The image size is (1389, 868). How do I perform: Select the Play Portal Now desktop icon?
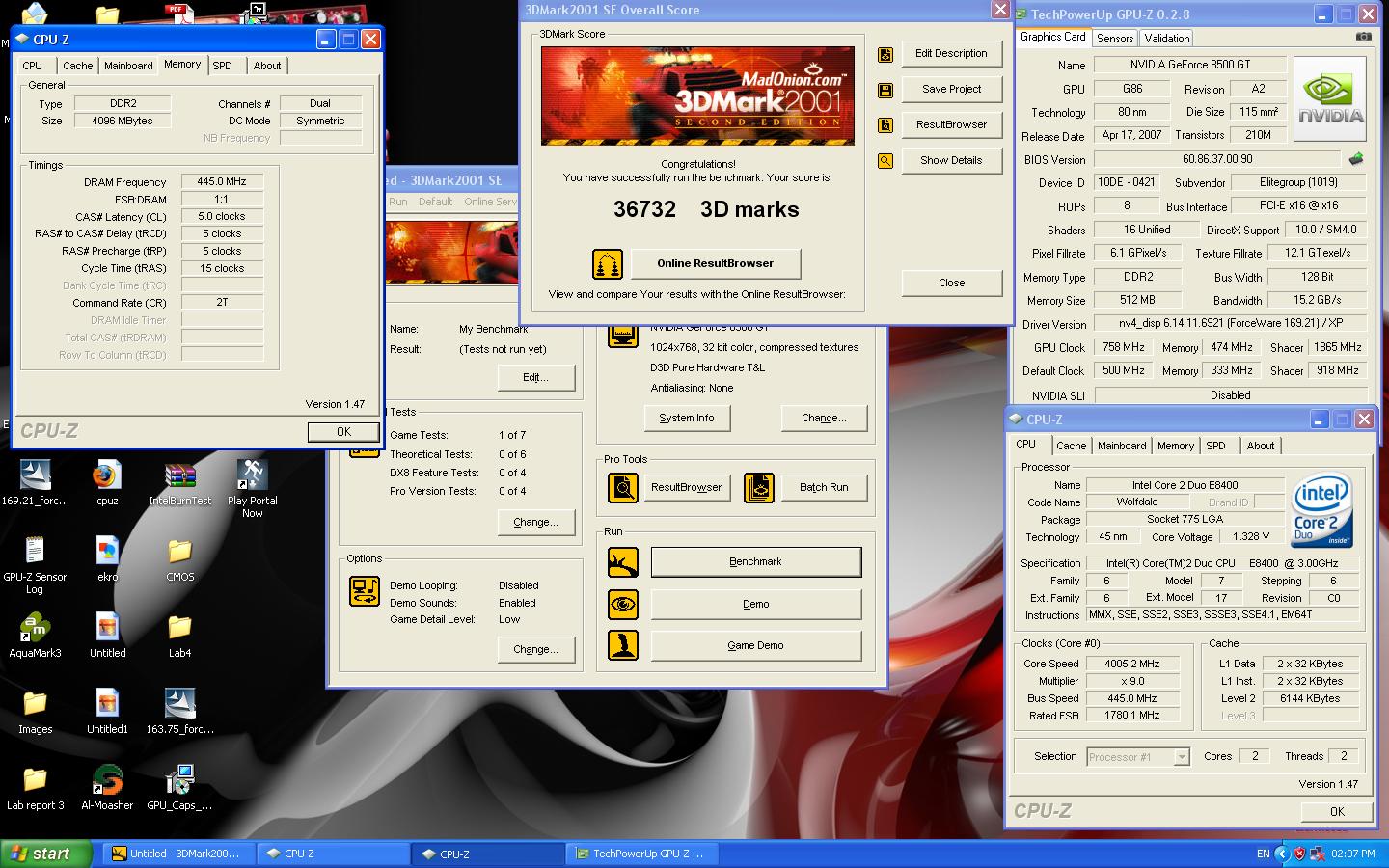[252, 488]
